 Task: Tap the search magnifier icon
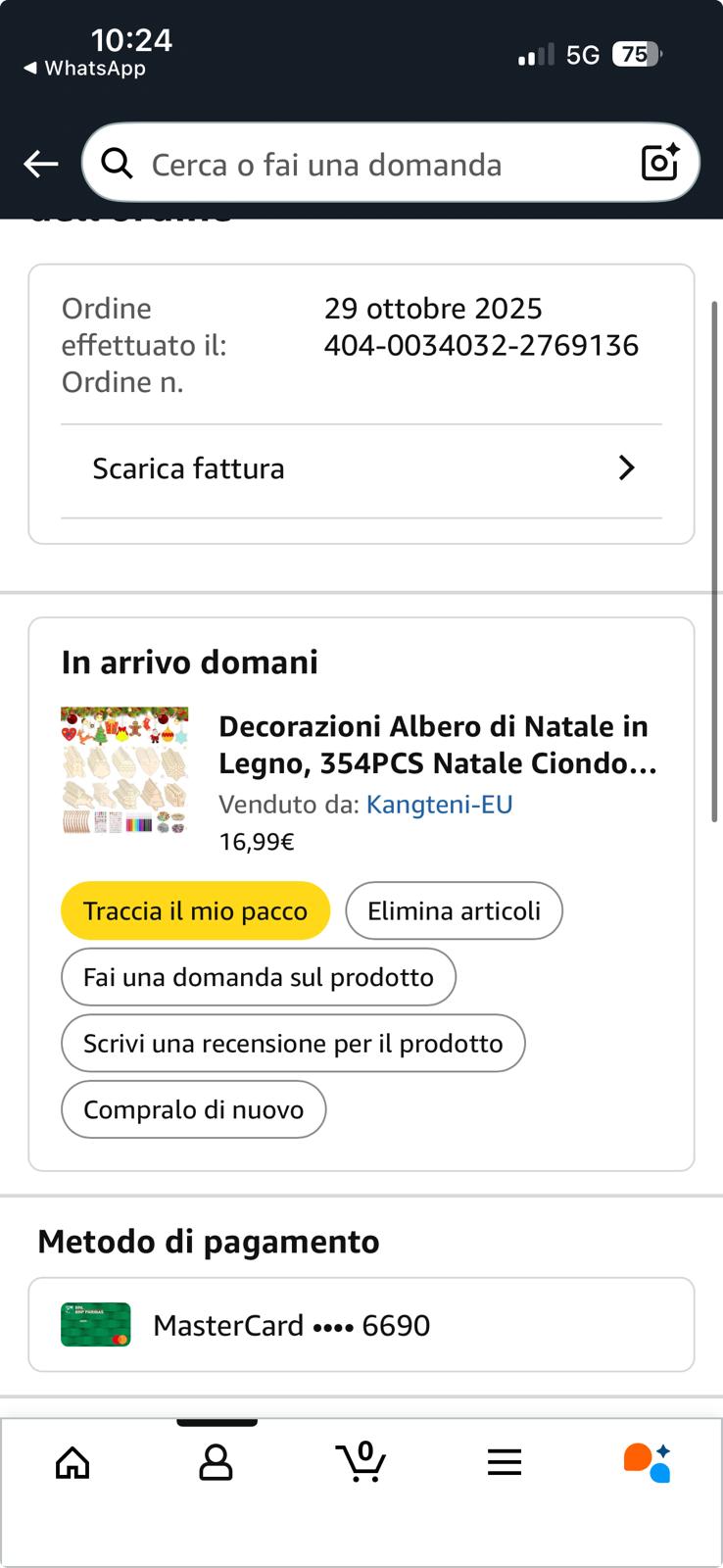(x=118, y=164)
